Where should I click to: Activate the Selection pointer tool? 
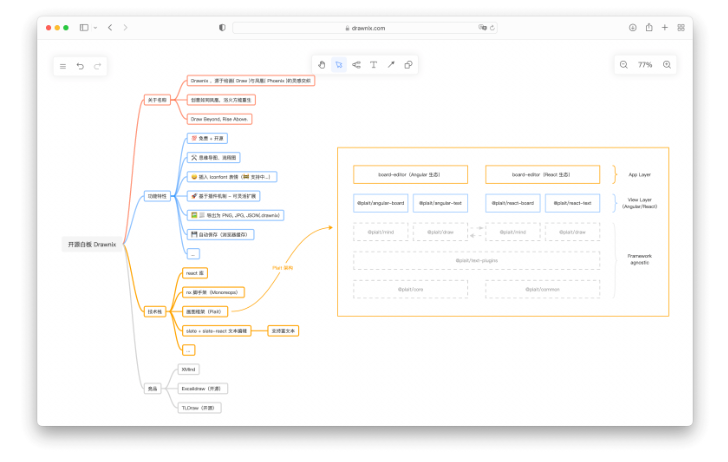click(339, 65)
